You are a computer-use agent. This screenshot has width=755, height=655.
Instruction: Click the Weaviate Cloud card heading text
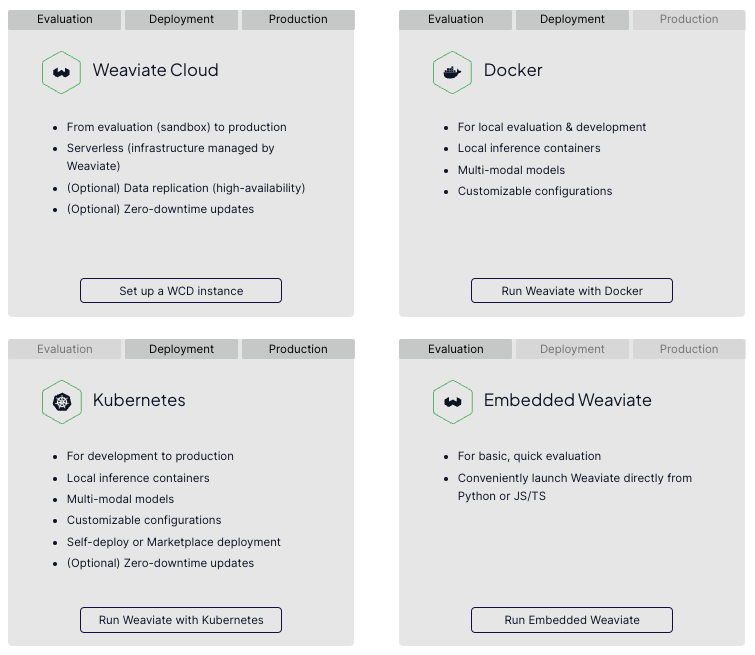click(155, 70)
